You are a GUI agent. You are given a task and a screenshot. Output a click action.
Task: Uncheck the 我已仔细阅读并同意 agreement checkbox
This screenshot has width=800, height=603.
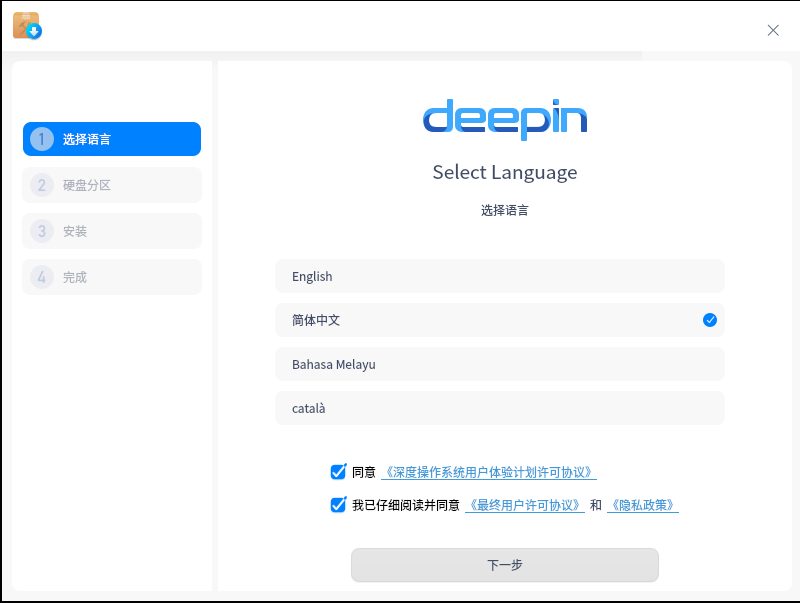(x=338, y=505)
